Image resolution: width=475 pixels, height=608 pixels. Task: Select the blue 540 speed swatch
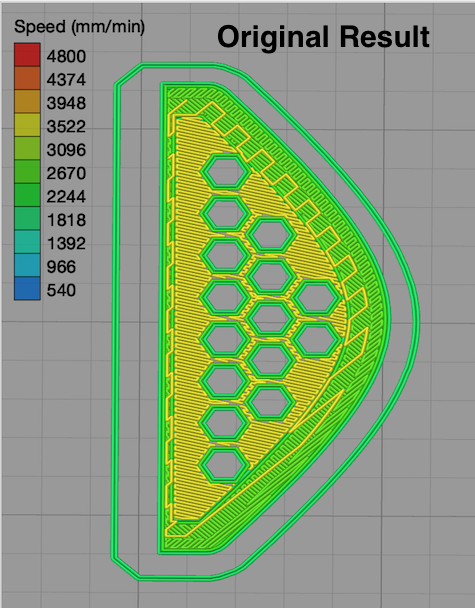27,288
